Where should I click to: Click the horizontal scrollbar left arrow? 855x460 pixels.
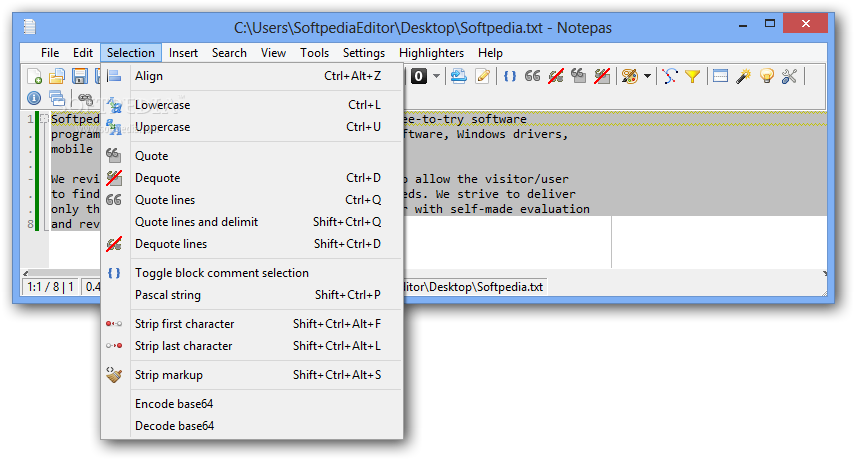pos(26,273)
